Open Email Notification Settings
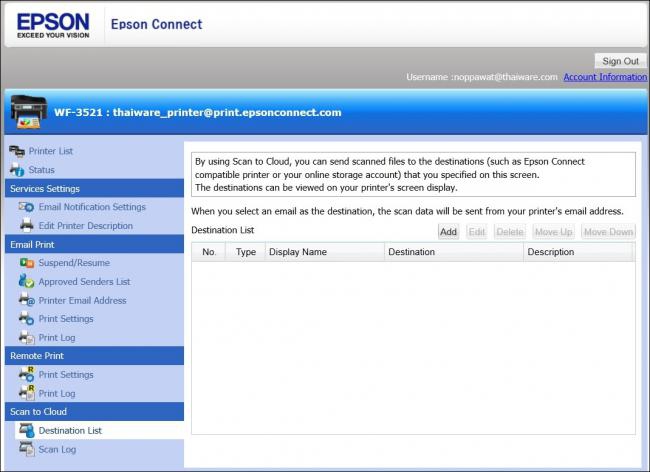Viewport: 650px width, 472px height. (x=92, y=207)
